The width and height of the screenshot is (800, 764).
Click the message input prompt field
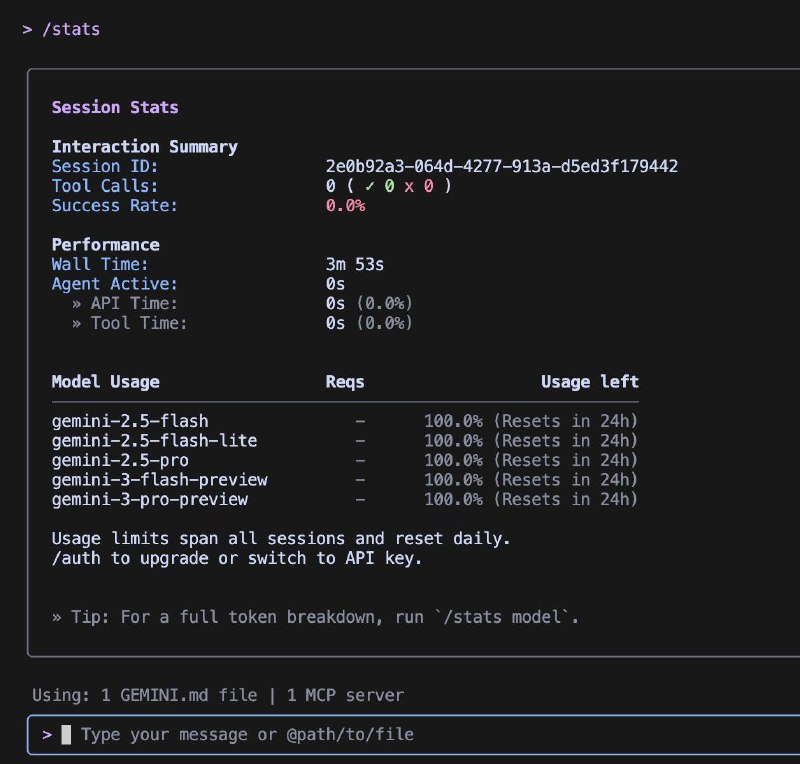click(x=400, y=735)
